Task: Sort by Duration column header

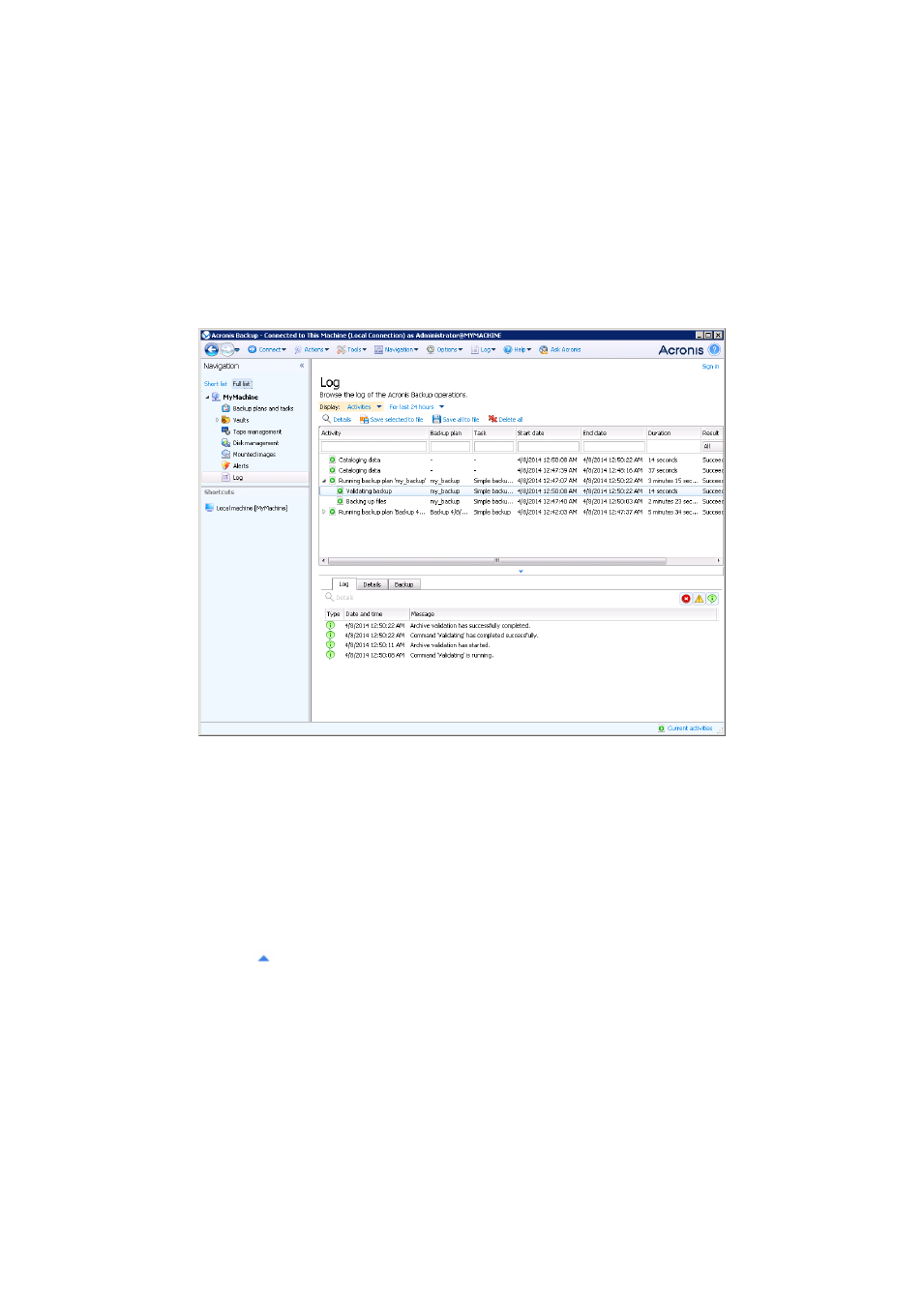Action: [x=673, y=433]
